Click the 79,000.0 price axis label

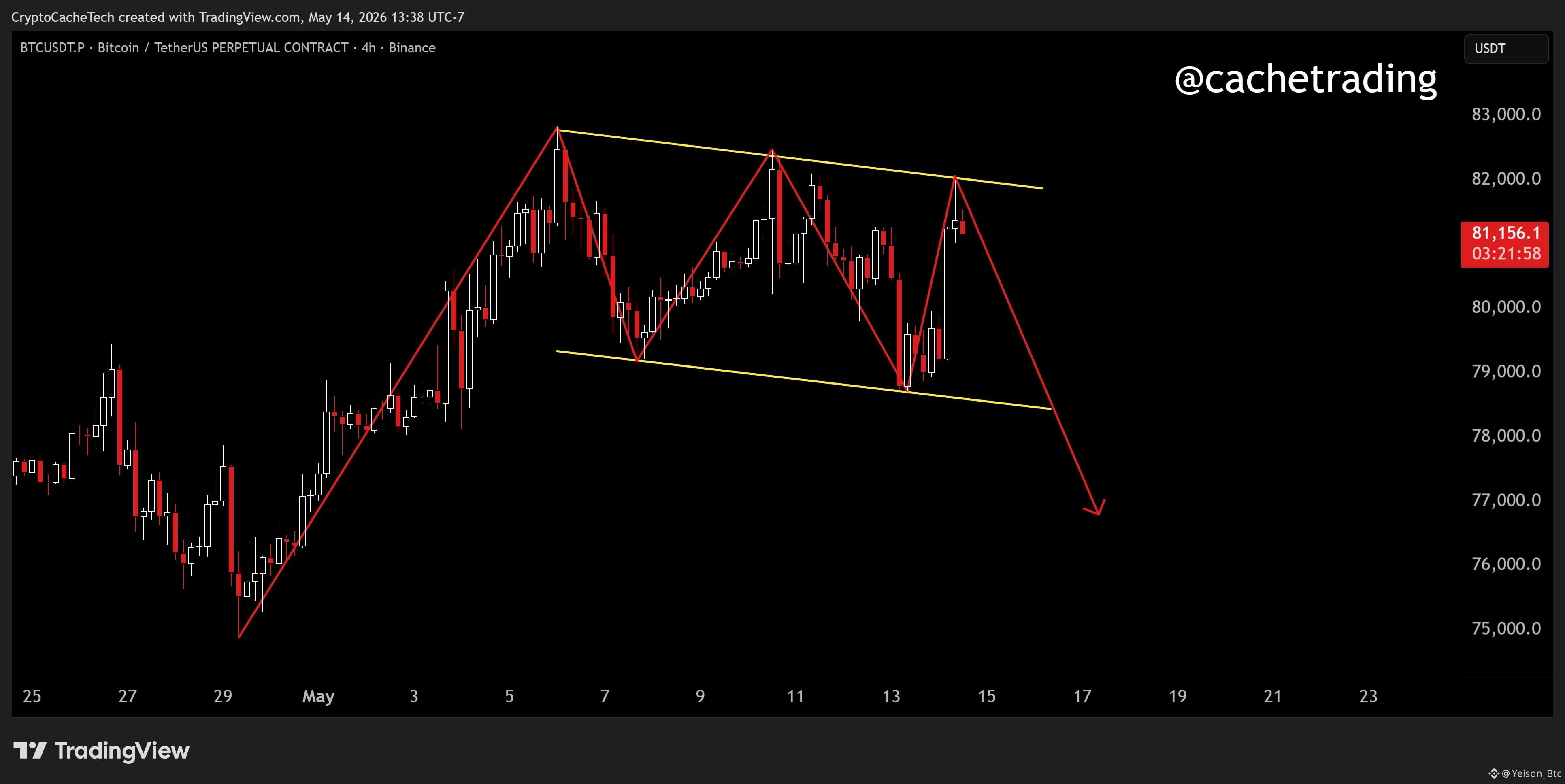coord(1506,371)
